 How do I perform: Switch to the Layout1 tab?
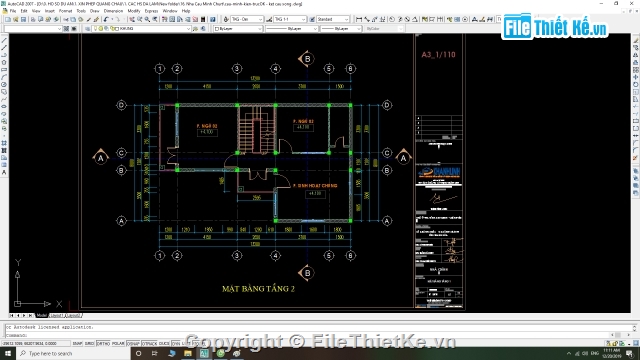[x=57, y=316]
